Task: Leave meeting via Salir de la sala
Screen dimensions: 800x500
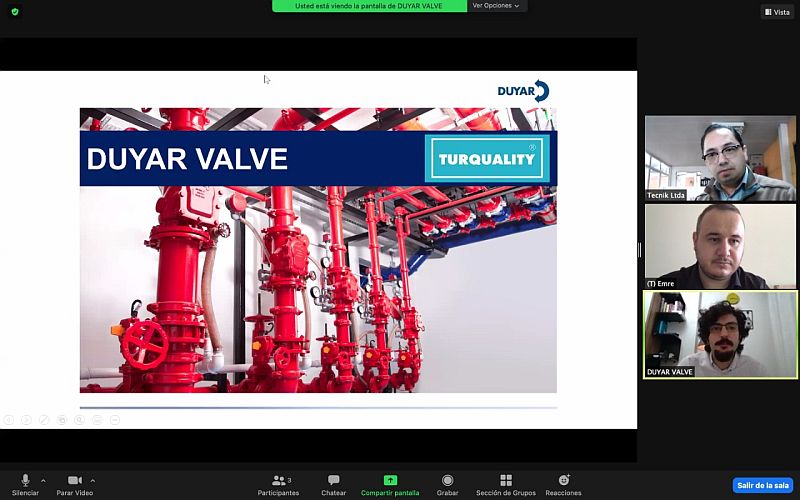Action: [763, 485]
